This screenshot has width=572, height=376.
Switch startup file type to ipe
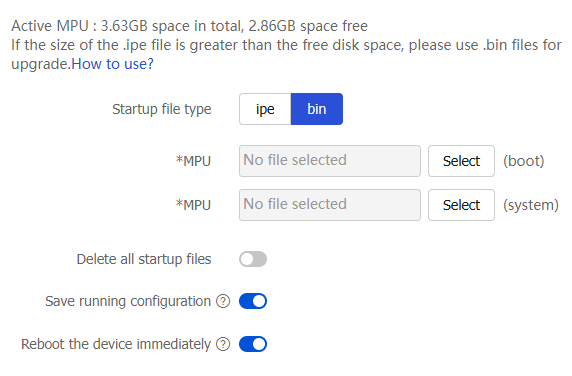point(265,109)
